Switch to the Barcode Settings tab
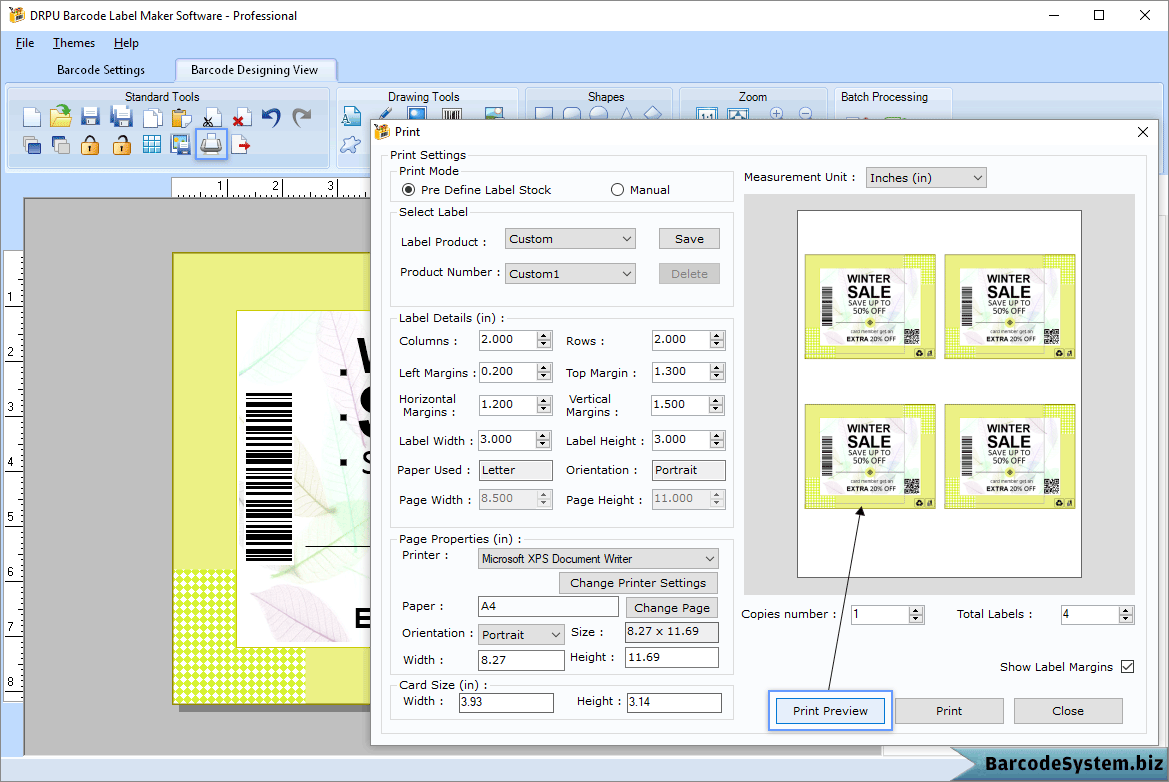 click(x=101, y=70)
